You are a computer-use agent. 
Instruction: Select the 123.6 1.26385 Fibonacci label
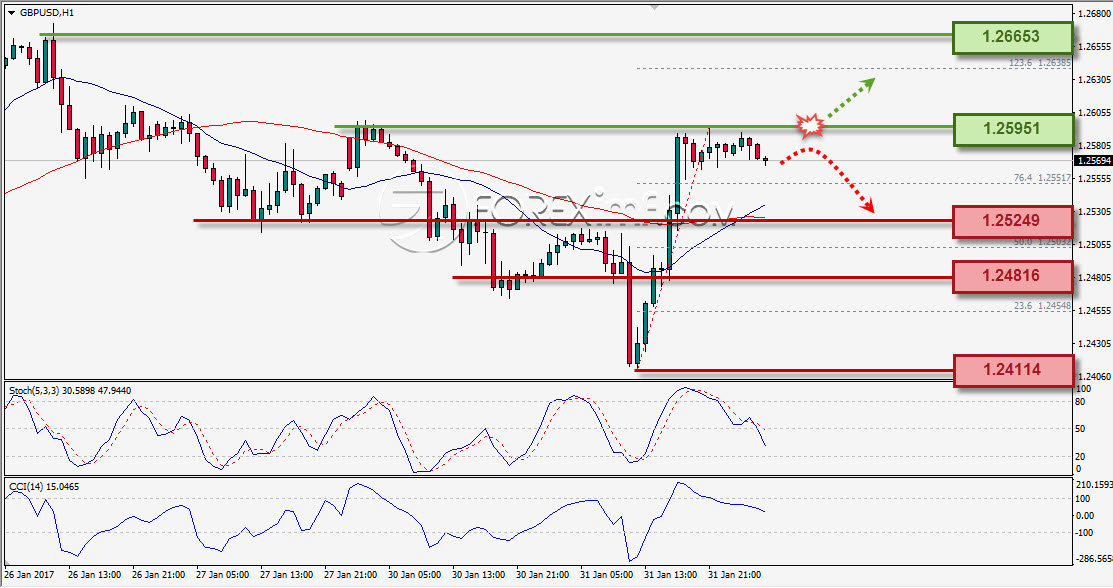(1040, 63)
